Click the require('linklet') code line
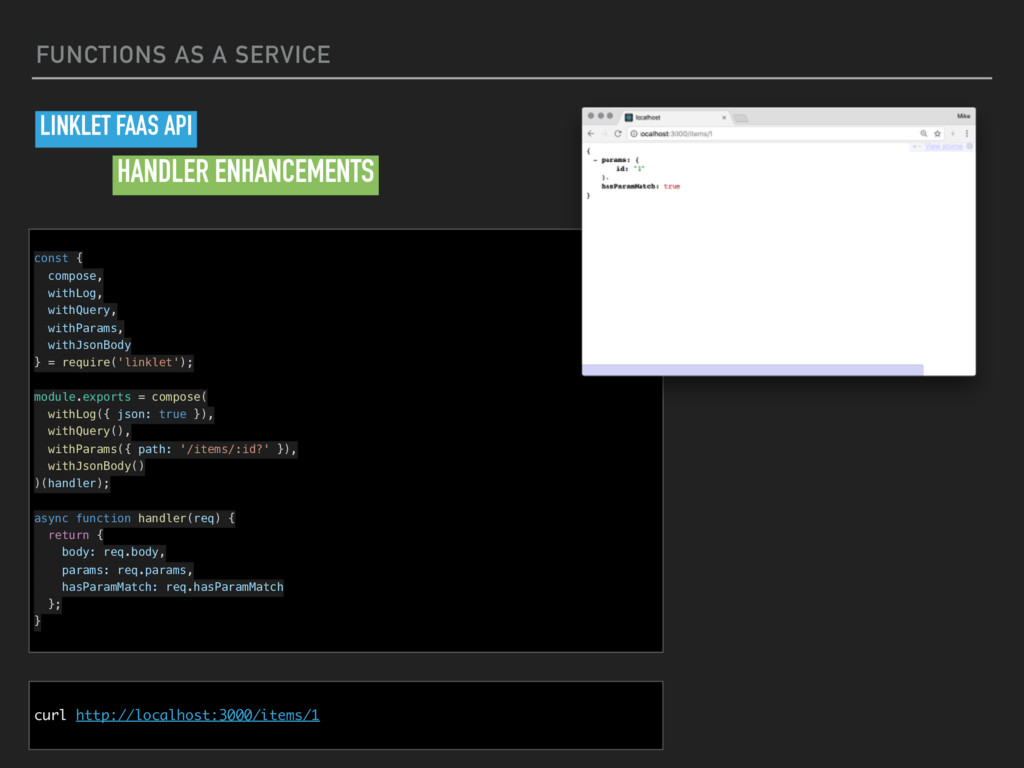Screen dimensions: 1024x768 point(114,362)
